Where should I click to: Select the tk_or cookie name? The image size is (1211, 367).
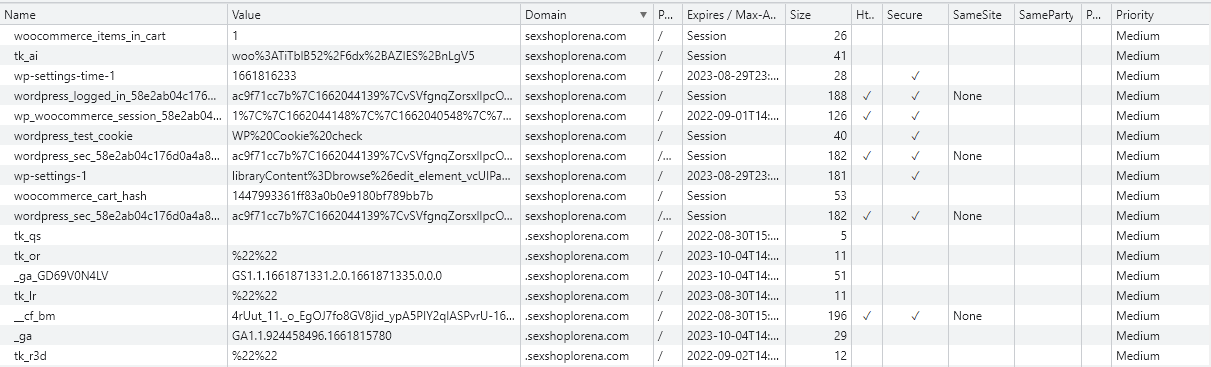click(26, 256)
